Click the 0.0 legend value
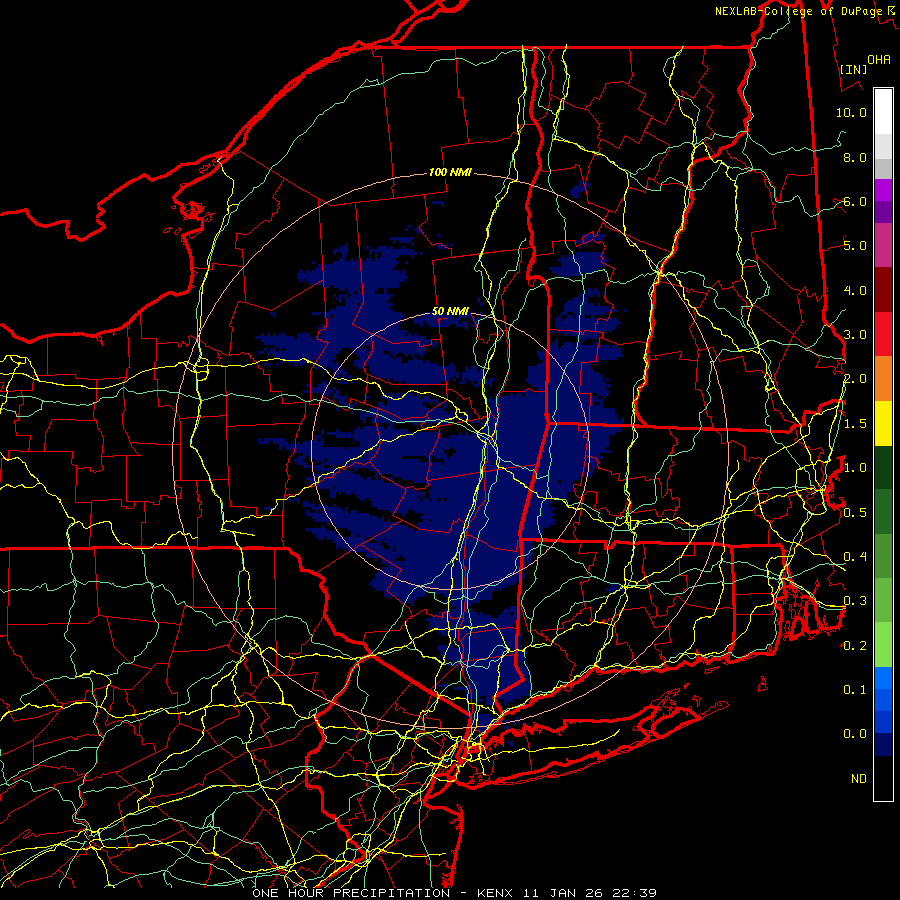The width and height of the screenshot is (900, 900). pos(855,734)
